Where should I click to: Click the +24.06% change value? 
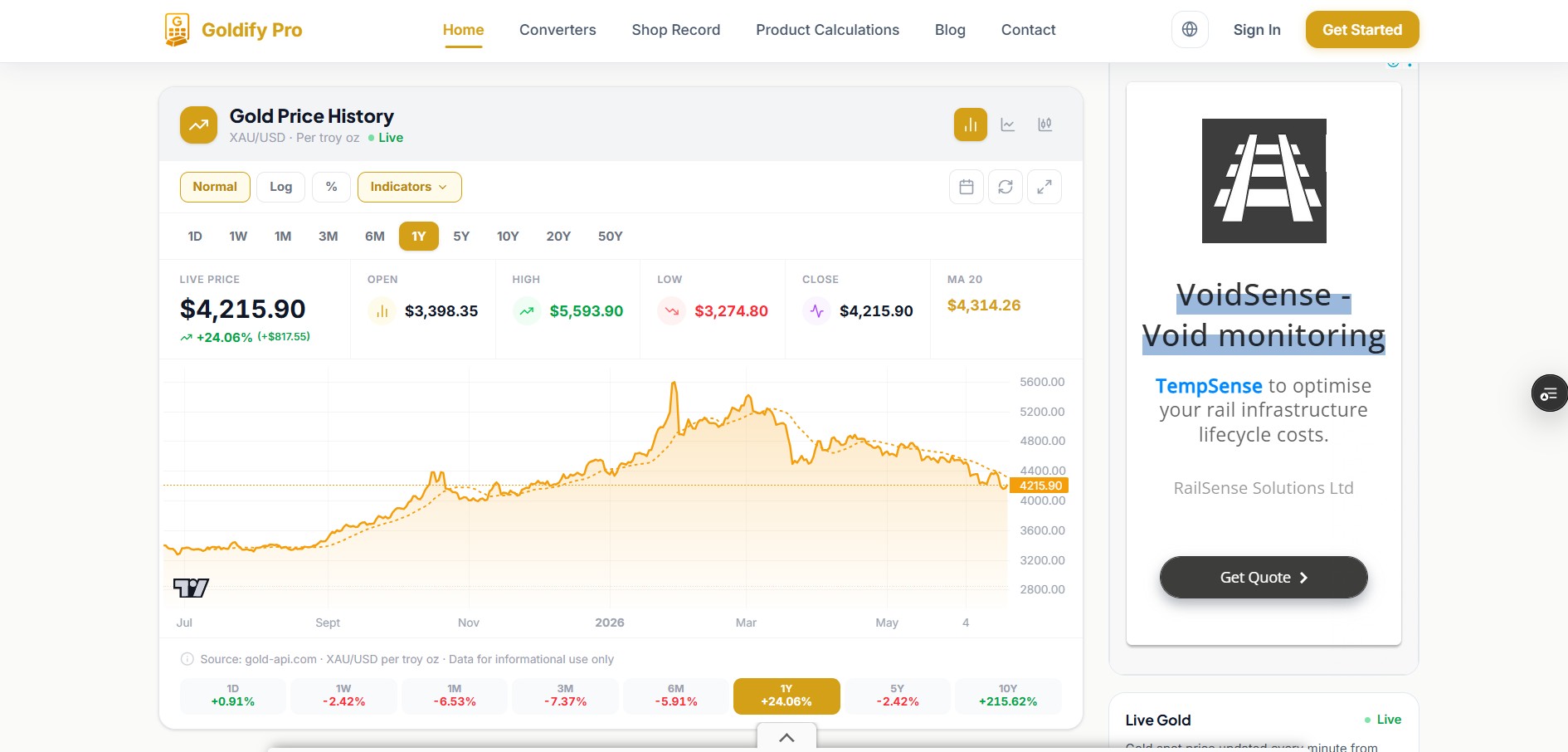pos(224,337)
